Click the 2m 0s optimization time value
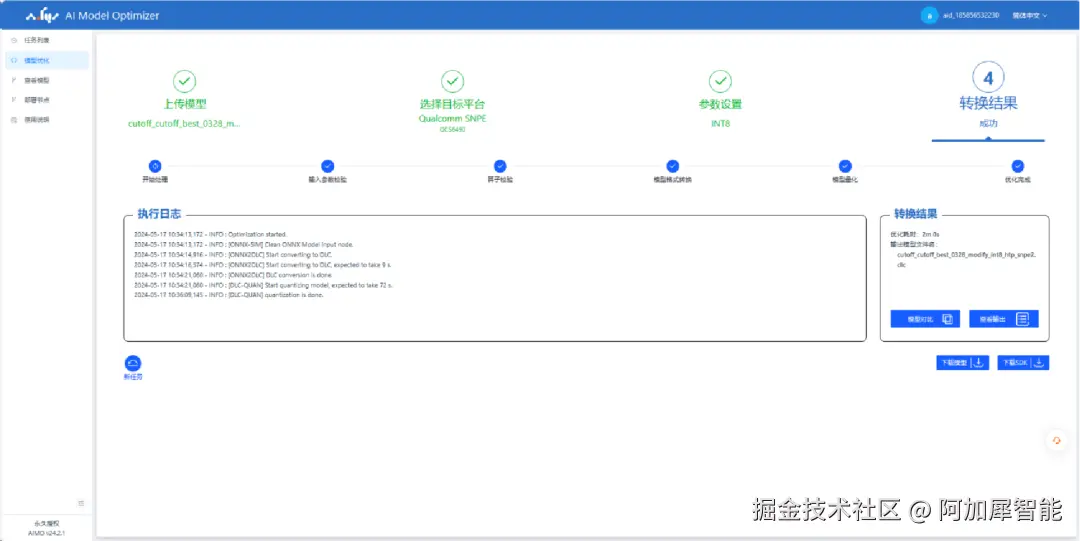Image resolution: width=1080 pixels, height=541 pixels. [x=931, y=234]
